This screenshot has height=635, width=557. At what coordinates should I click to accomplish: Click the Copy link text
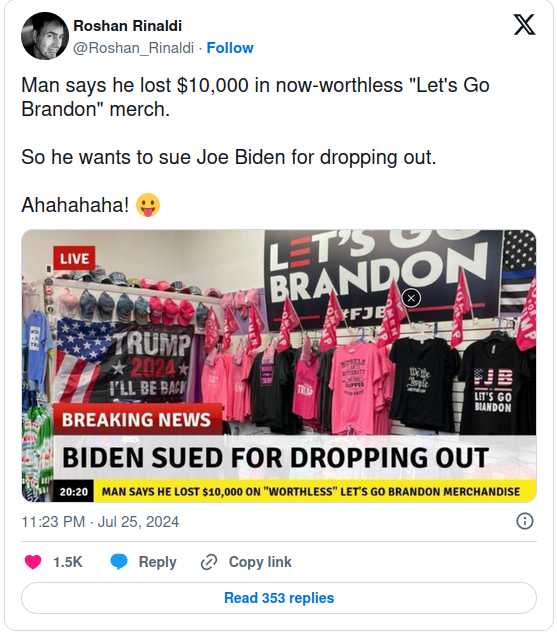[x=260, y=562]
